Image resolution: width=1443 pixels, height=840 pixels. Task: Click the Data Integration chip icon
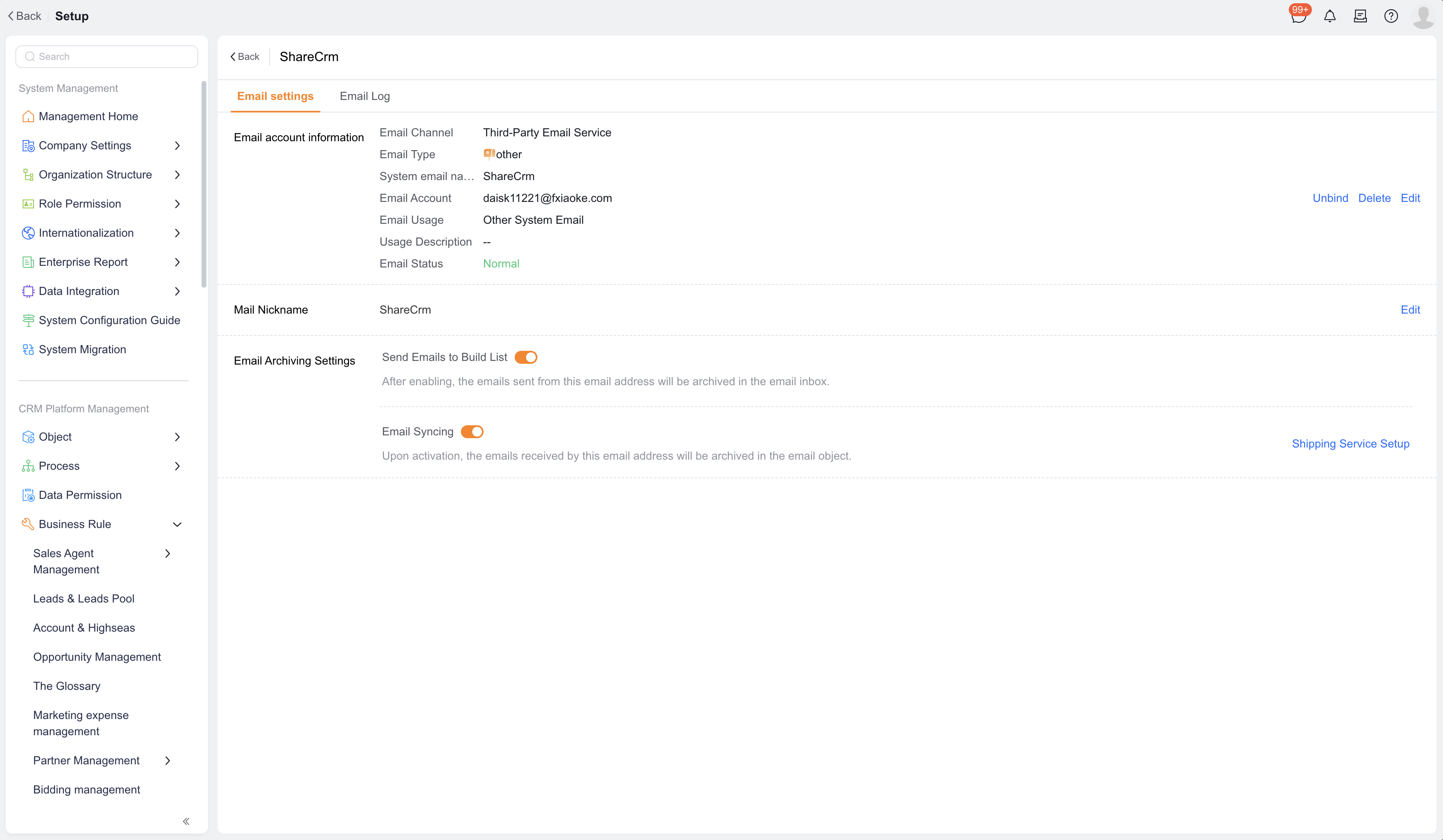[28, 291]
